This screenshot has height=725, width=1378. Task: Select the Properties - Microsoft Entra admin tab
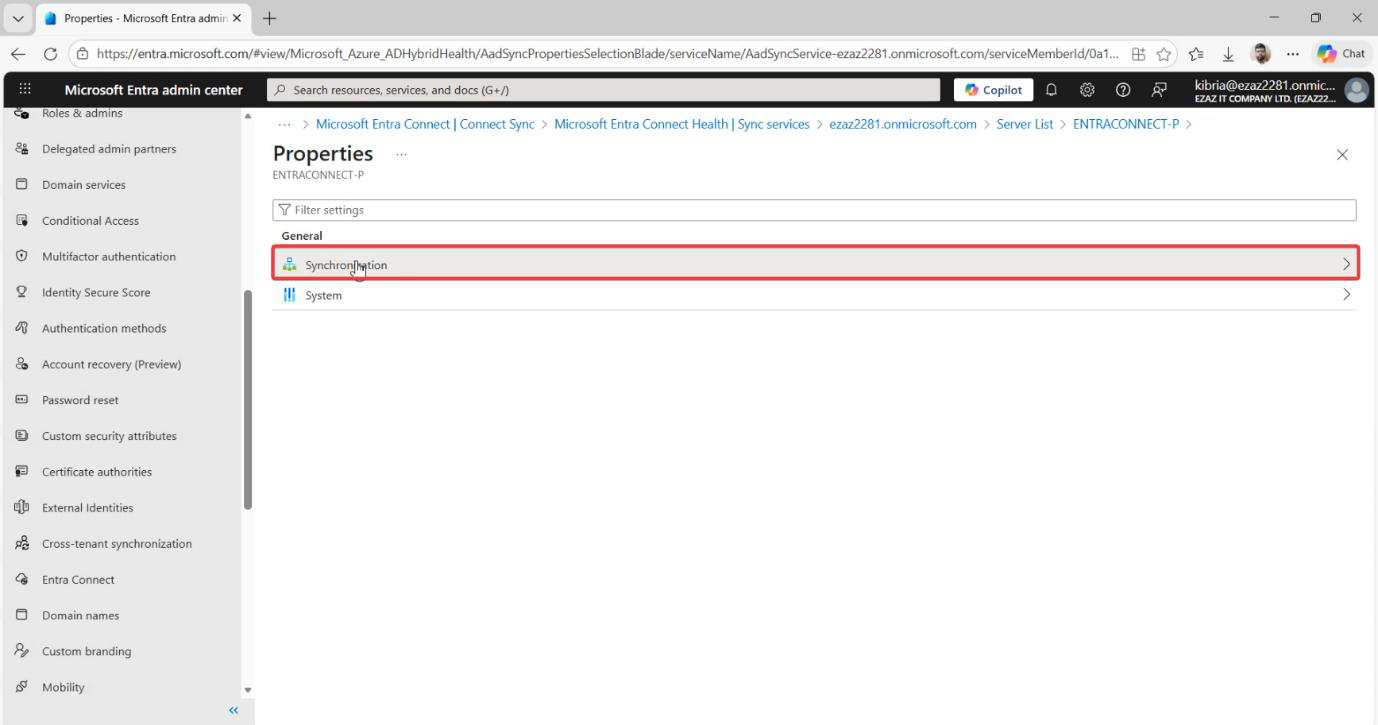click(144, 18)
